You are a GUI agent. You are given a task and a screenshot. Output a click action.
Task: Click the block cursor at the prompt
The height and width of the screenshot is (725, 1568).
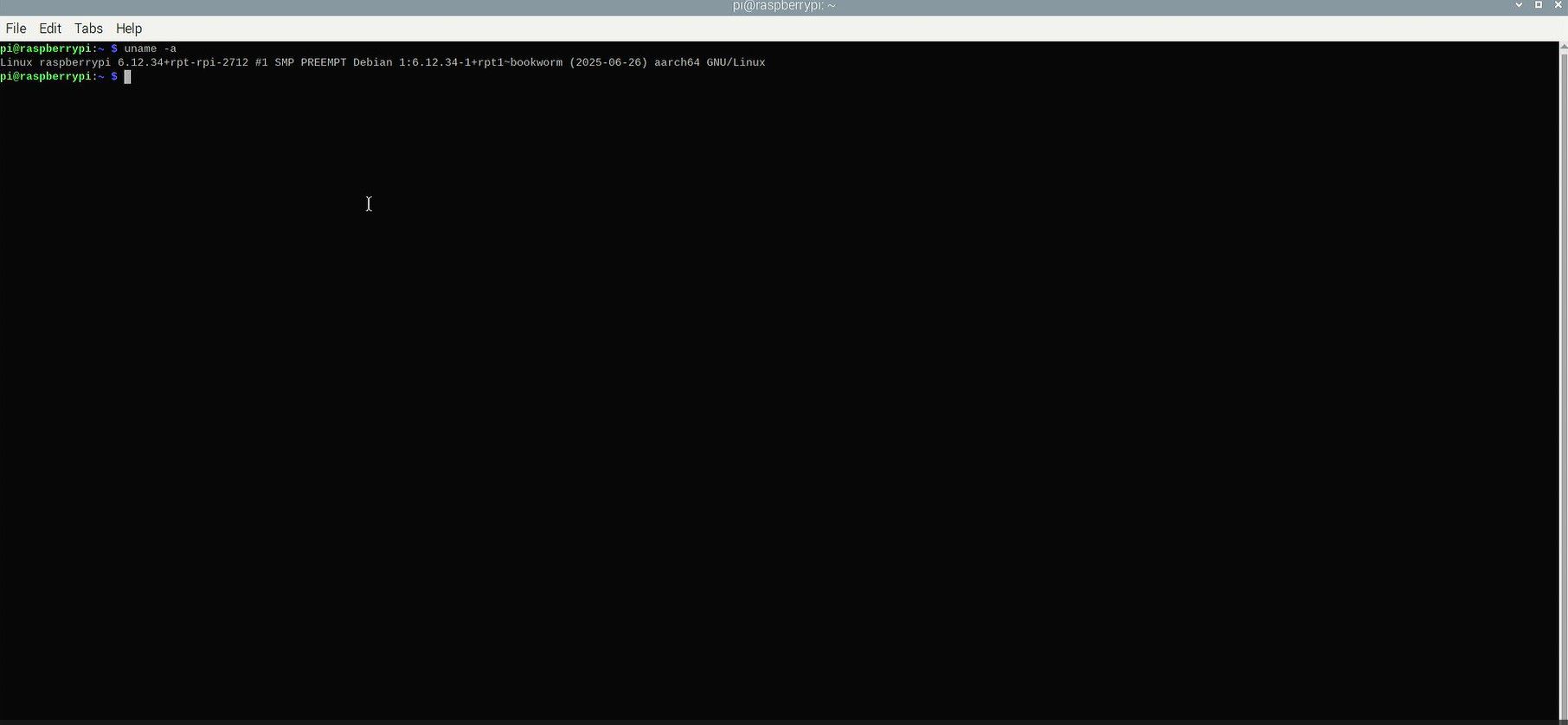point(127,77)
